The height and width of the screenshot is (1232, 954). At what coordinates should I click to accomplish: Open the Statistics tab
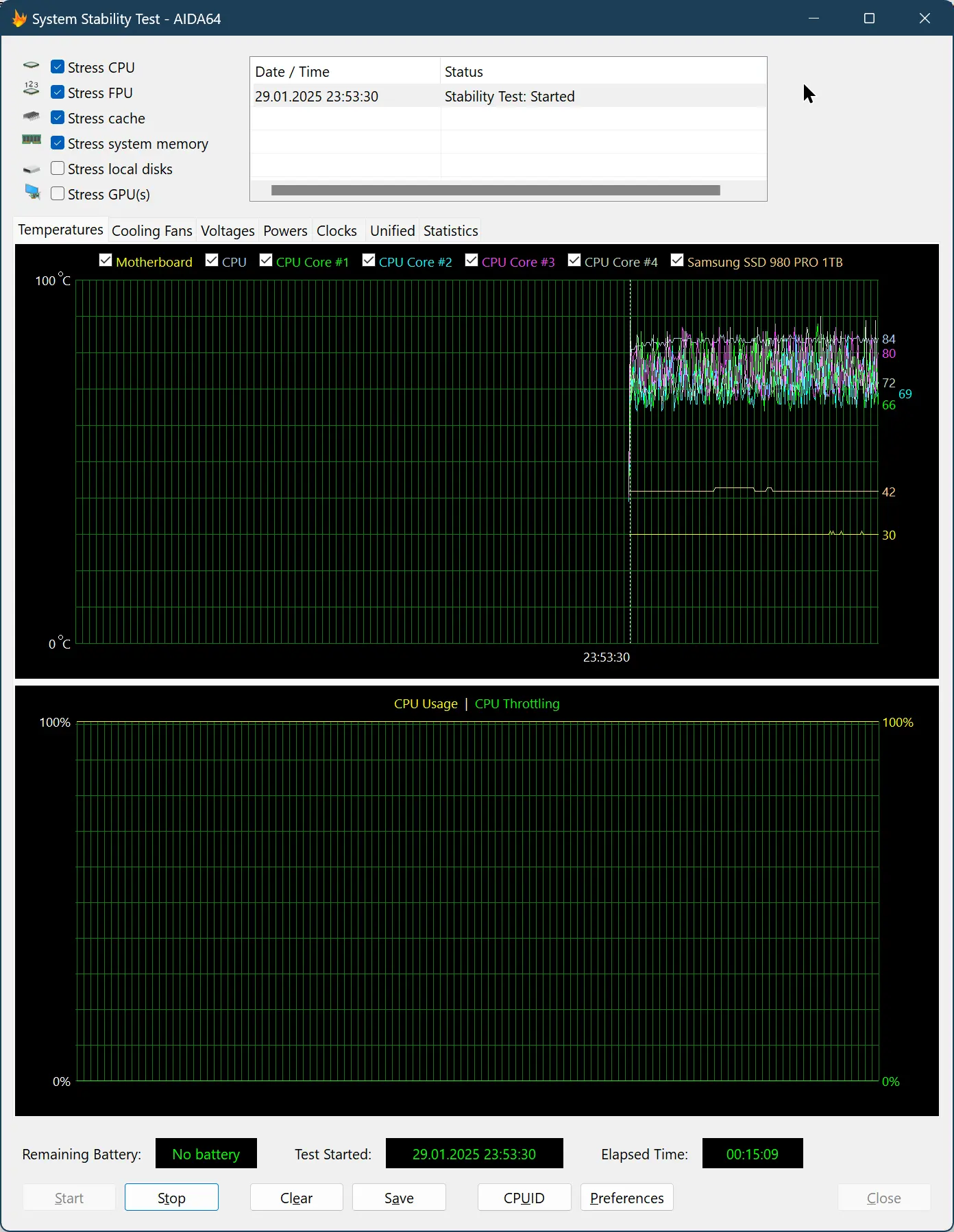coord(450,231)
